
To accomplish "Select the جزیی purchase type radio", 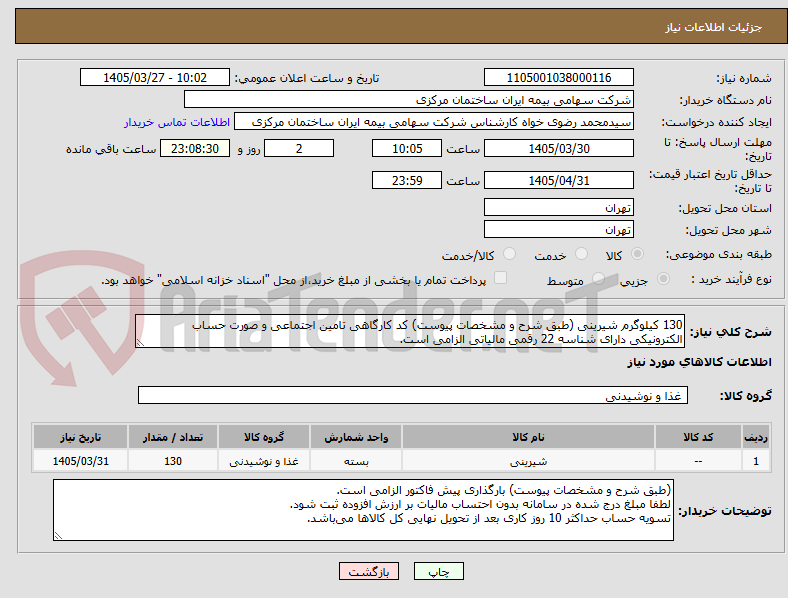I will tap(663, 278).
